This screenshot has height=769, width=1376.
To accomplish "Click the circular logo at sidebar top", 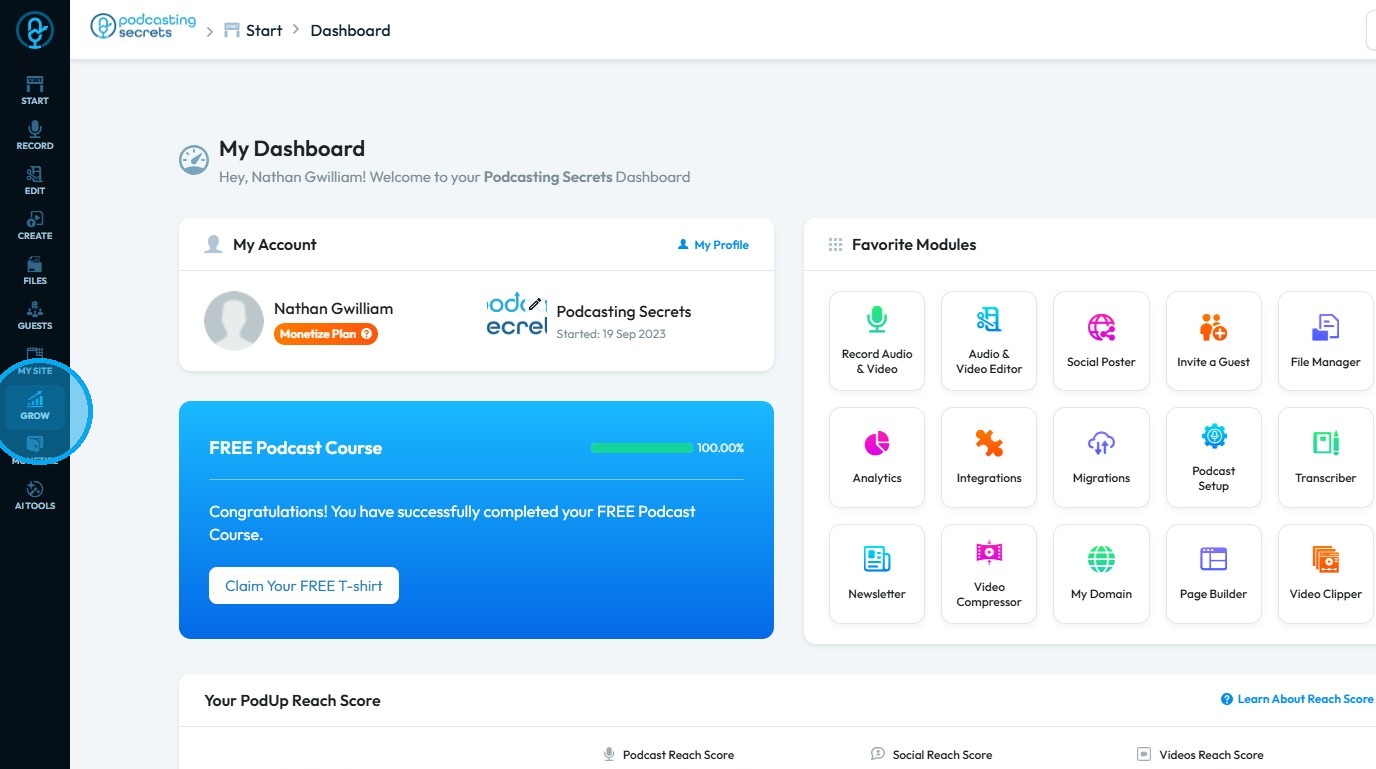I will 35,30.
